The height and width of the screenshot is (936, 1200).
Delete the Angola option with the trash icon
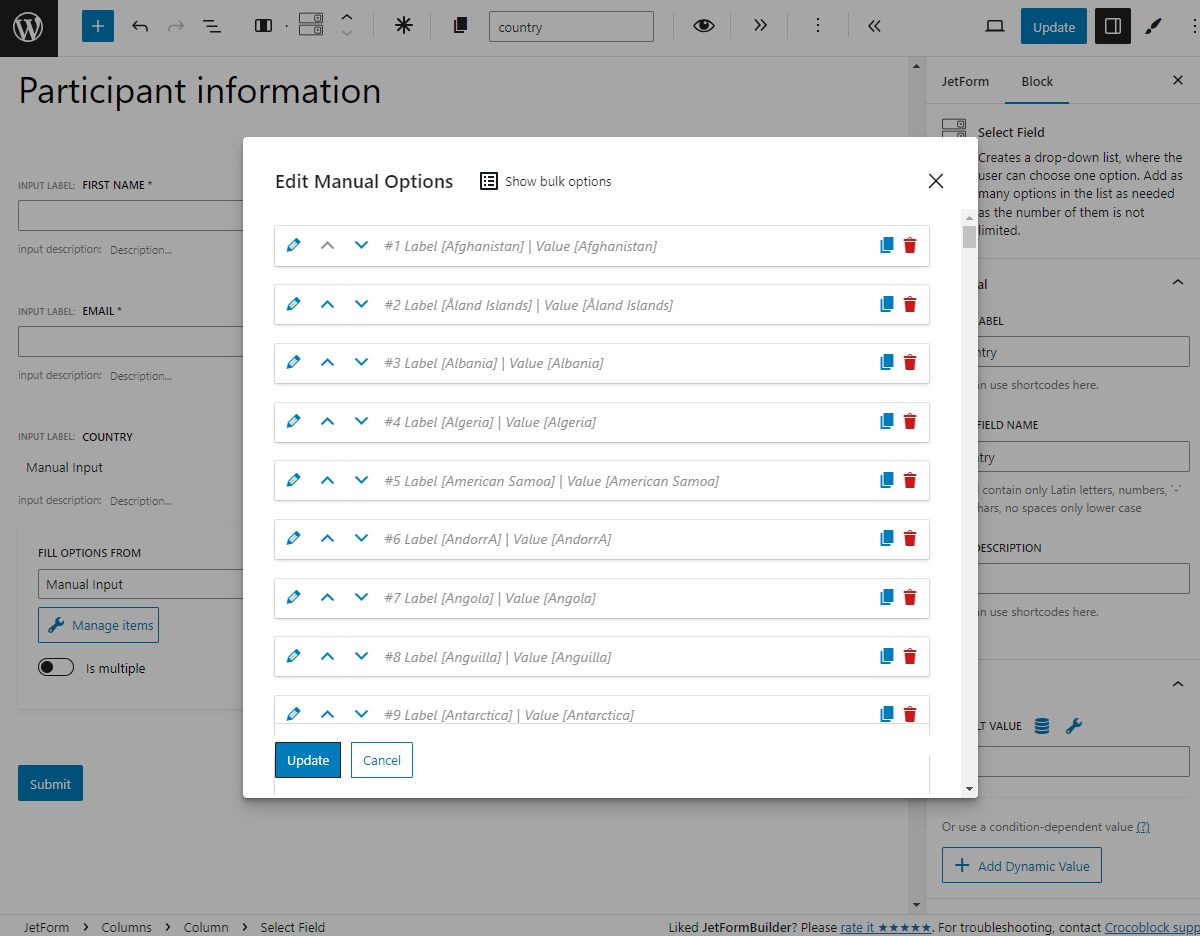pyautogui.click(x=909, y=597)
